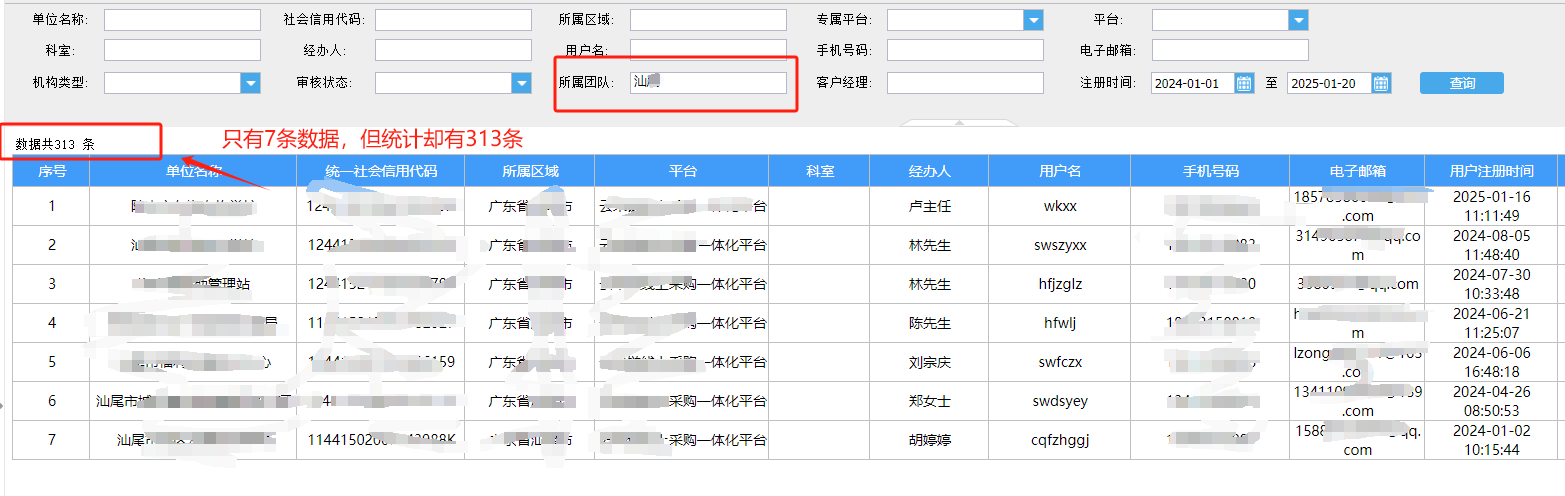Open the 机构类型 dropdown

point(251,83)
